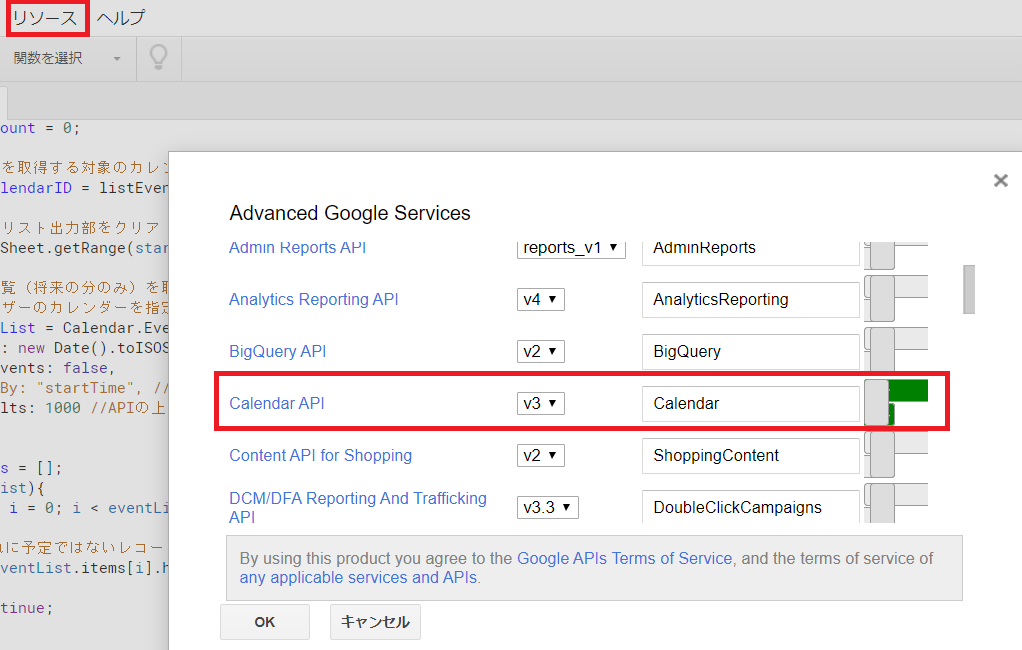Toggle the BigQuery API switch
This screenshot has height=650, width=1022.
coord(896,350)
